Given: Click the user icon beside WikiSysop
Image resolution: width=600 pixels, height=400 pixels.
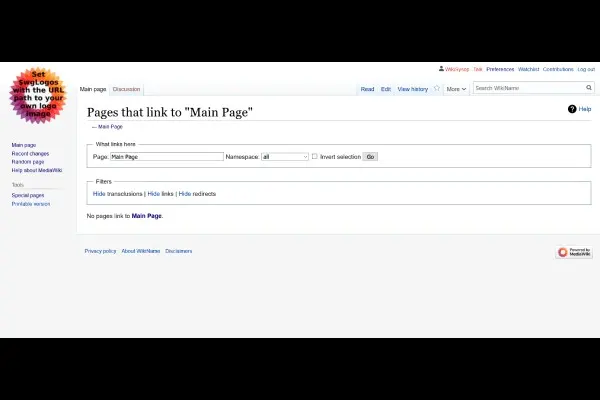Looking at the screenshot, I should pyautogui.click(x=441, y=69).
